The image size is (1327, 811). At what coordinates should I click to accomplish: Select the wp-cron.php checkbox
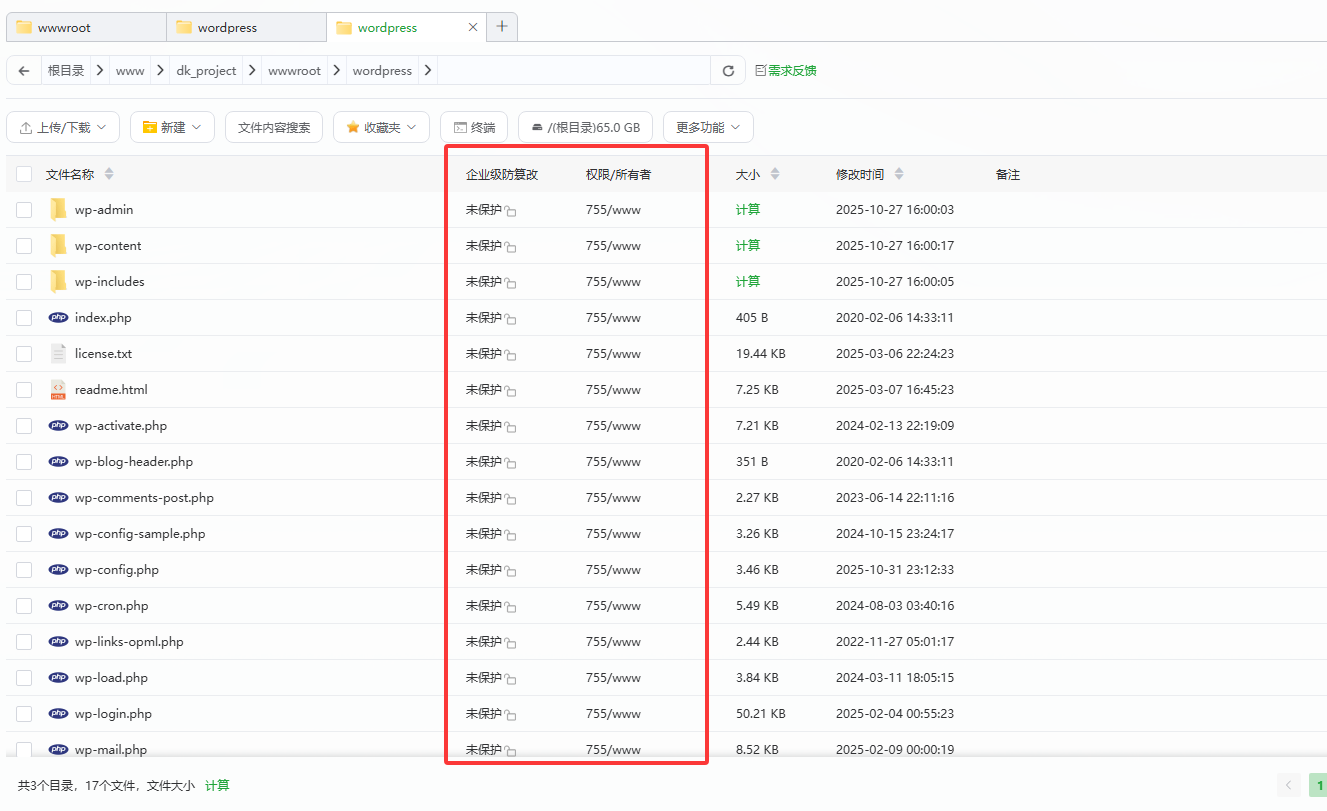[24, 606]
